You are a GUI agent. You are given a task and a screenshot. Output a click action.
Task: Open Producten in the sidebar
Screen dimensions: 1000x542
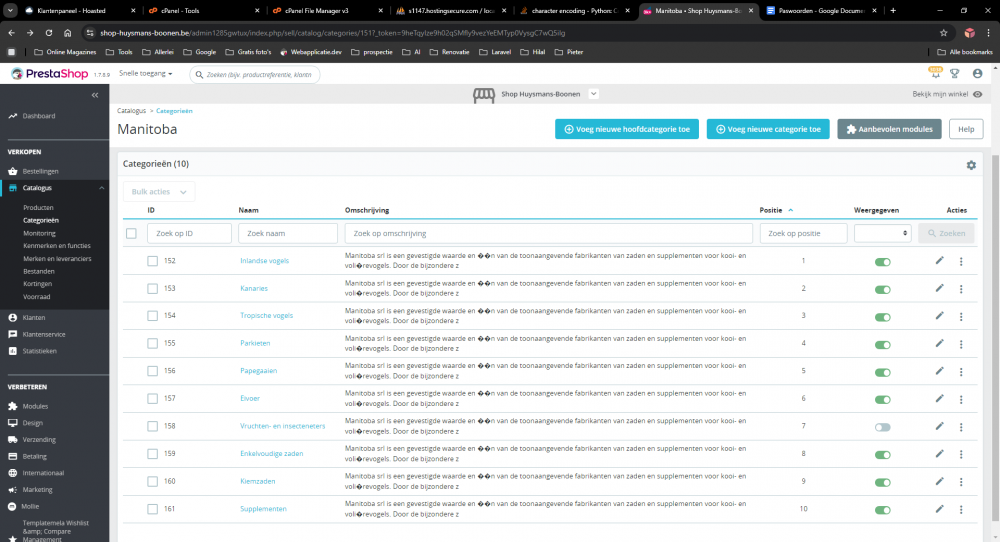pos(38,208)
